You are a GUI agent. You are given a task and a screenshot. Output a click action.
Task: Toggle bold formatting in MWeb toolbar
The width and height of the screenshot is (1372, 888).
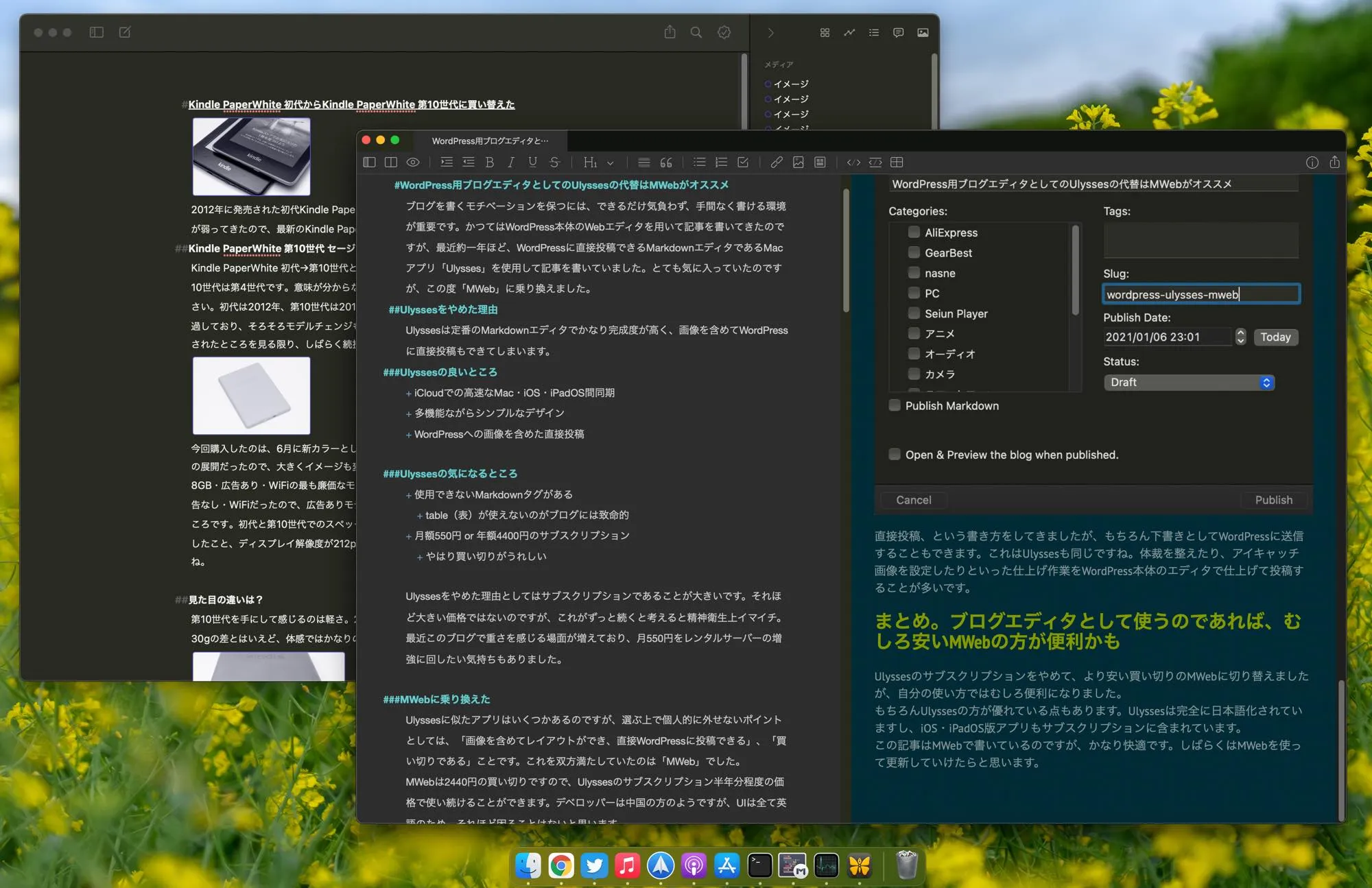coord(489,163)
